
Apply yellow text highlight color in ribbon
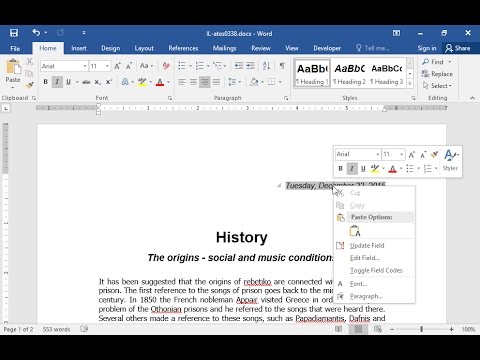[x=142, y=82]
